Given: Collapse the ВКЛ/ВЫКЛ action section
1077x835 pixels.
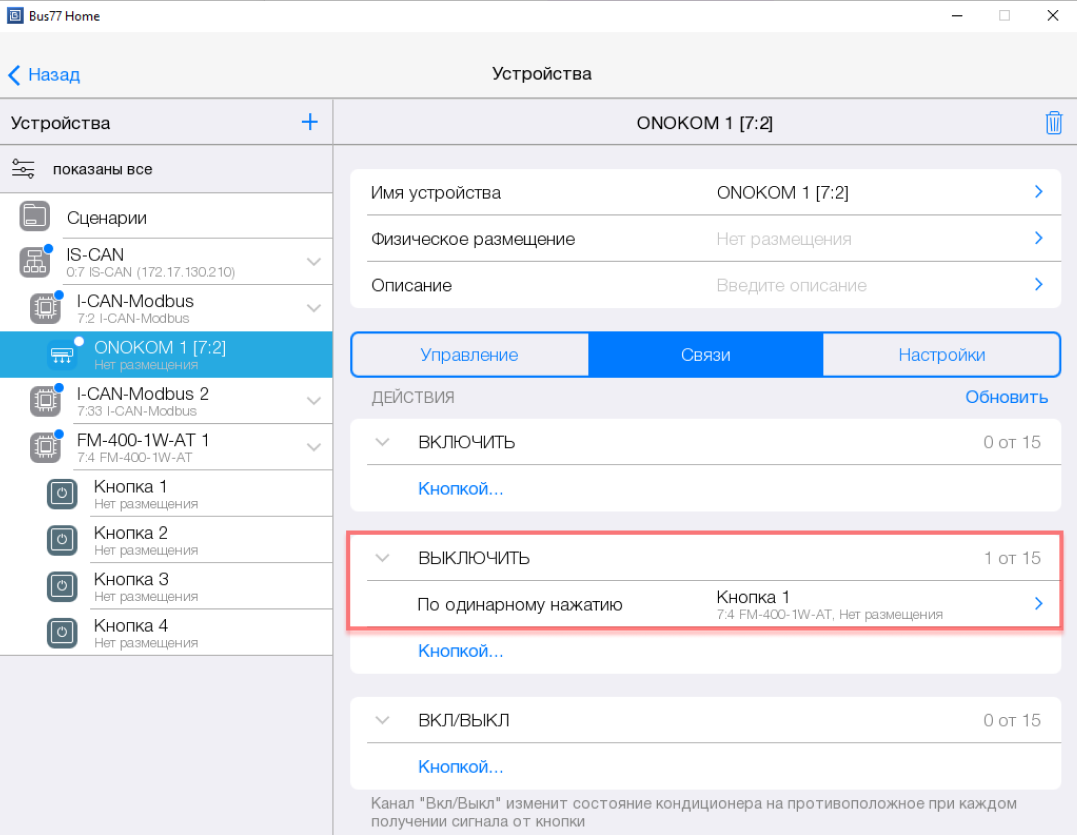Looking at the screenshot, I should pos(382,720).
